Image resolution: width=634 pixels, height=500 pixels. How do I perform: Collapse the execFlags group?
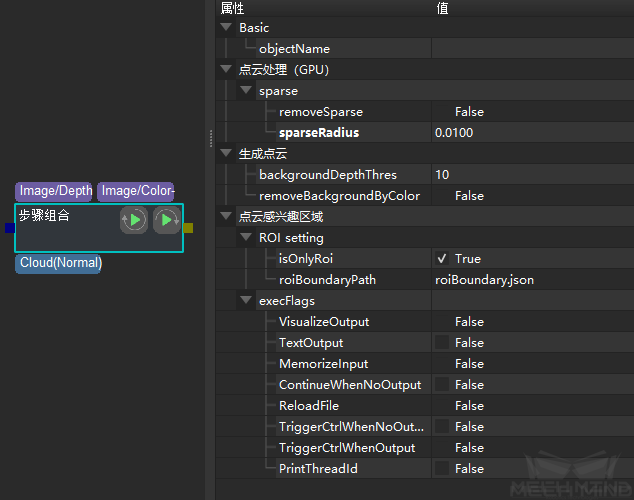click(246, 301)
